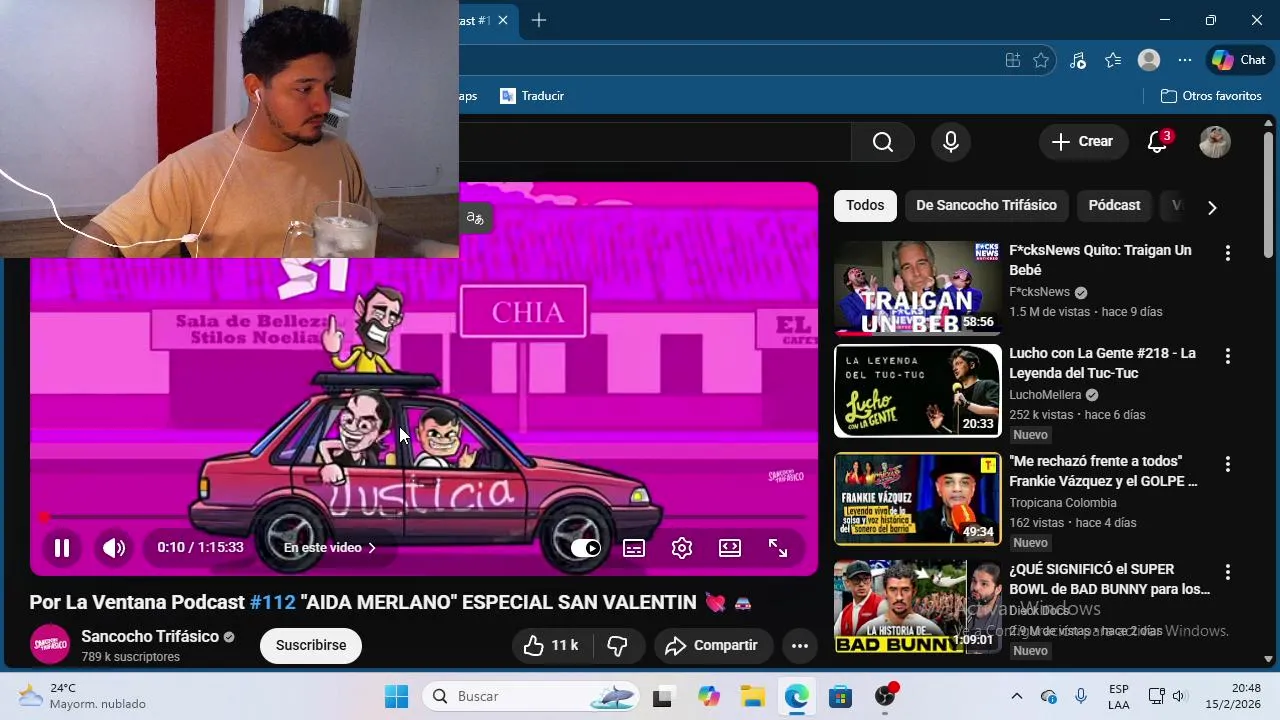Open more actions three-dot menu under video

(x=800, y=646)
